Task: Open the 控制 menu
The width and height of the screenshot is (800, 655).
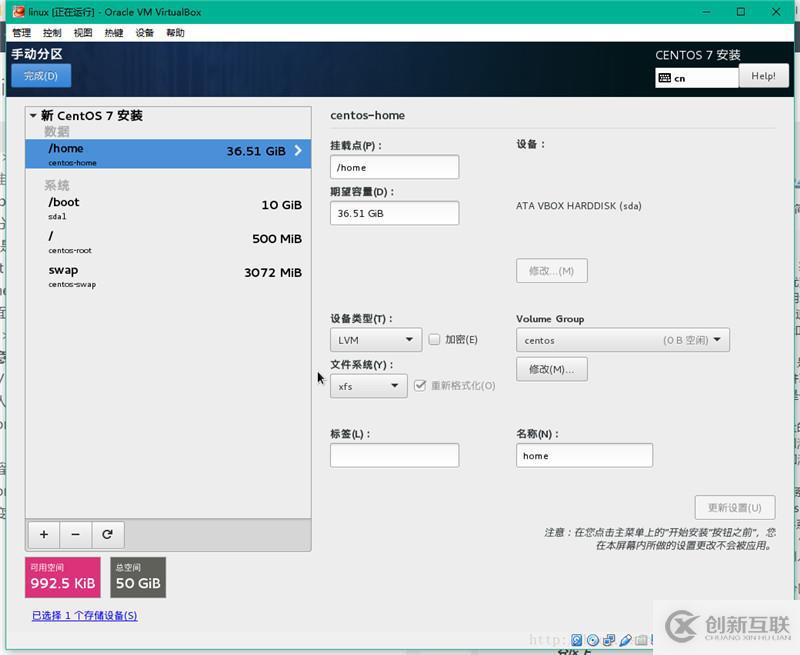Action: point(52,33)
